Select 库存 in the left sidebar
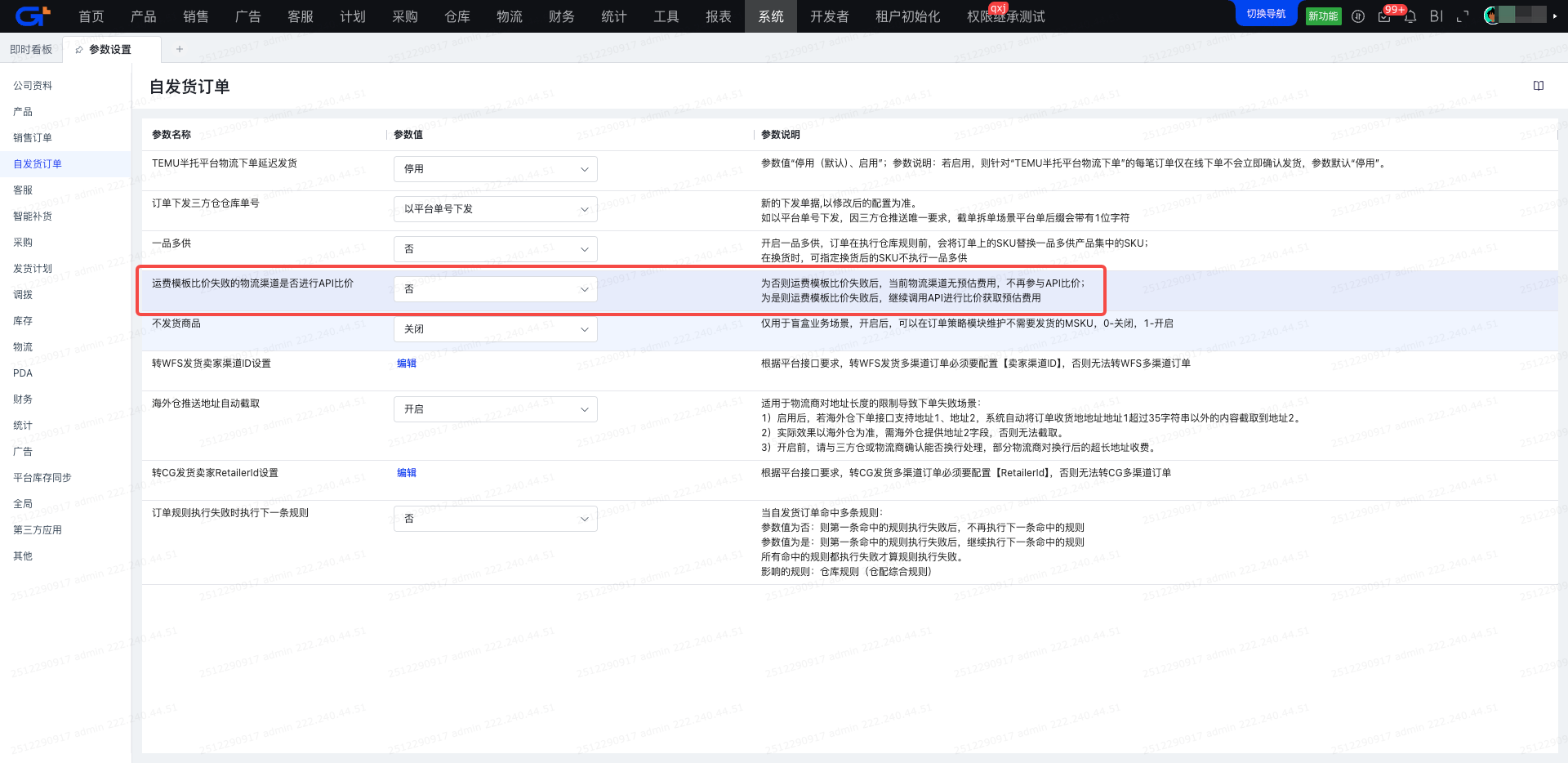Image resolution: width=1568 pixels, height=763 pixels. [65, 321]
